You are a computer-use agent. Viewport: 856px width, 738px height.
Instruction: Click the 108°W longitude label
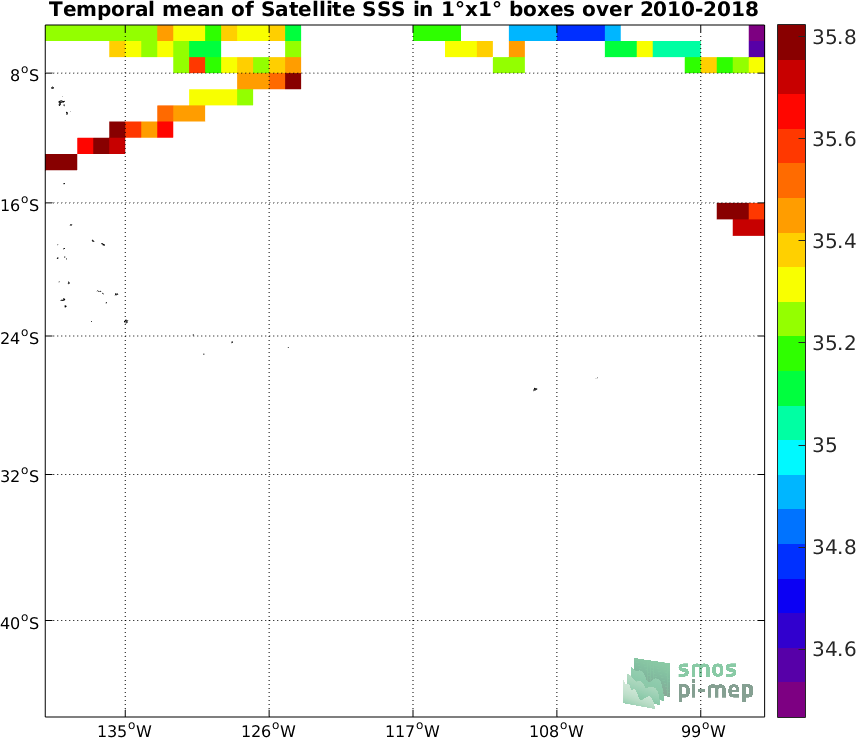click(x=556, y=730)
